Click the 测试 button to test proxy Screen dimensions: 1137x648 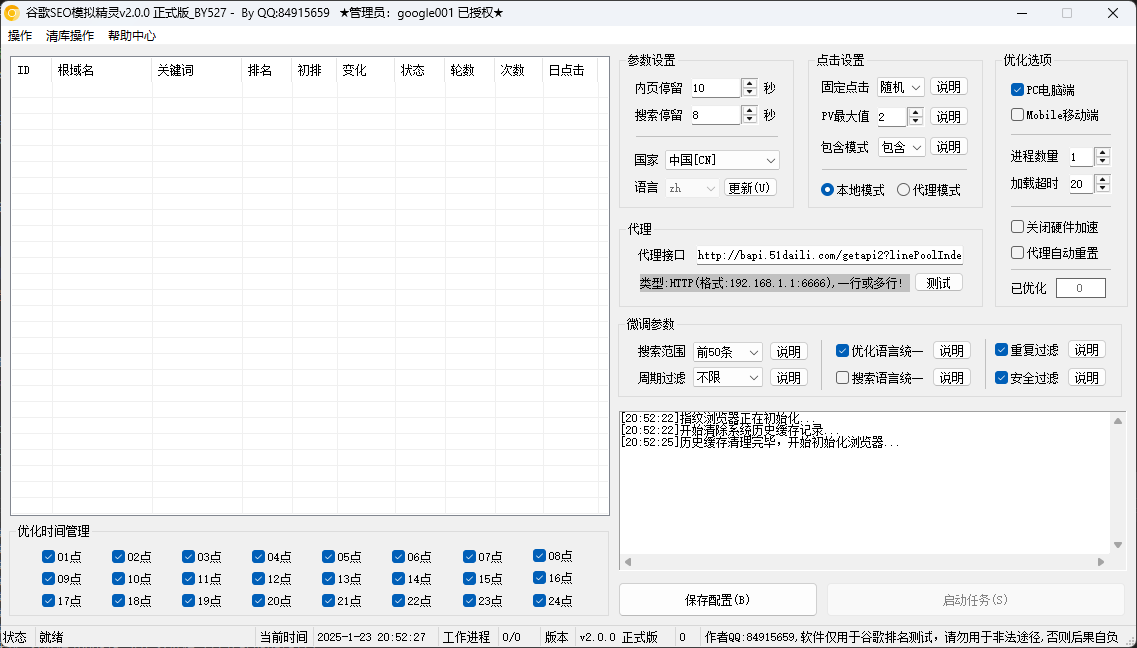[938, 282]
